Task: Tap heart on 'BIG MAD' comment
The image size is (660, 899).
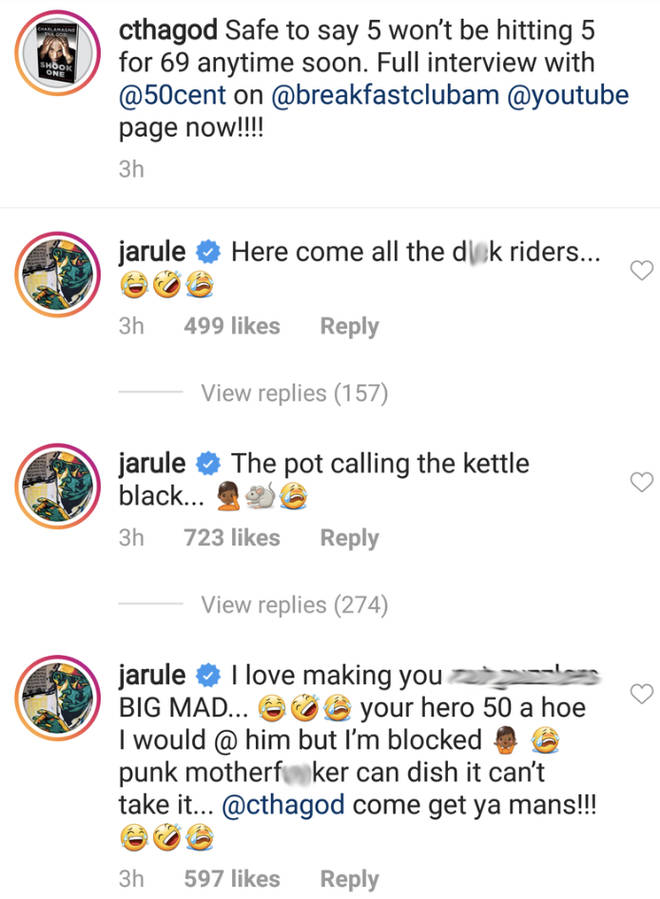Action: point(642,694)
